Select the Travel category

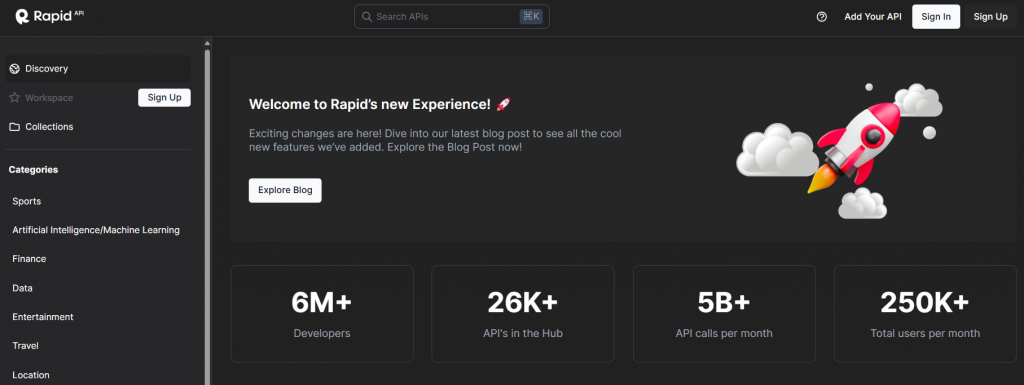pos(25,346)
